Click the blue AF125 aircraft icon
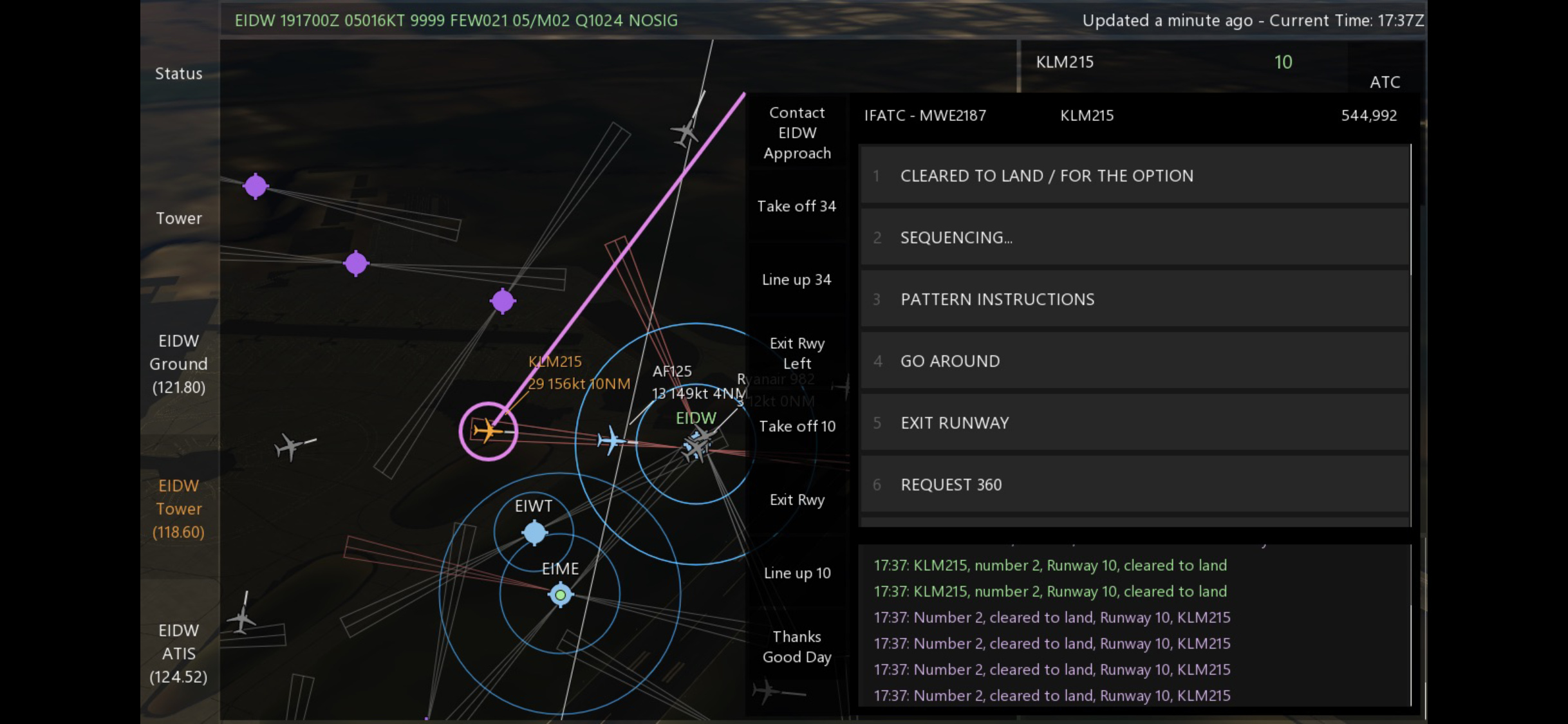1568x724 pixels. [610, 441]
